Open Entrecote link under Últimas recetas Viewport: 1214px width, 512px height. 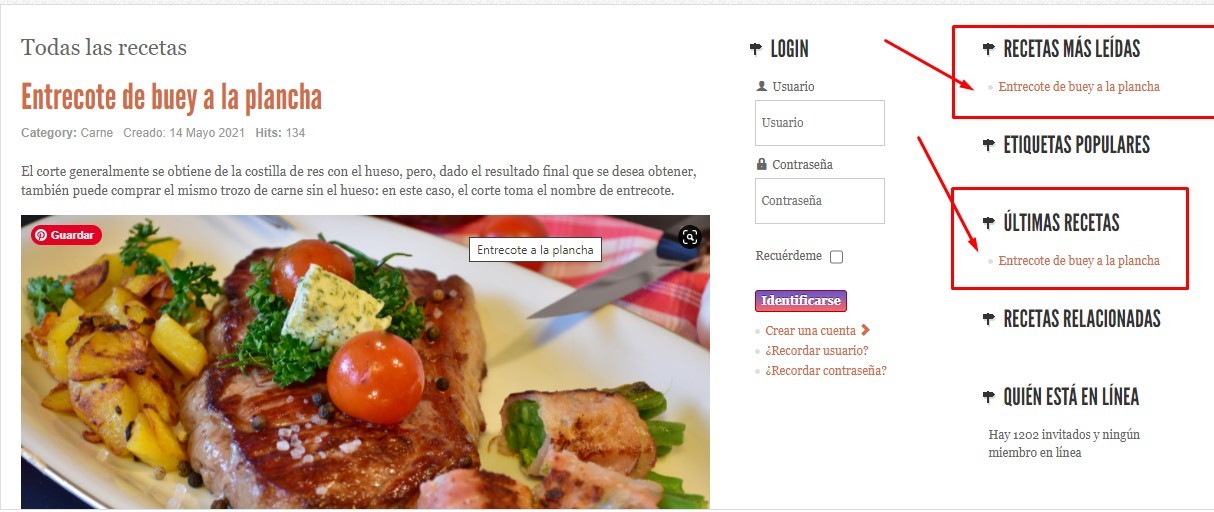pos(1079,261)
